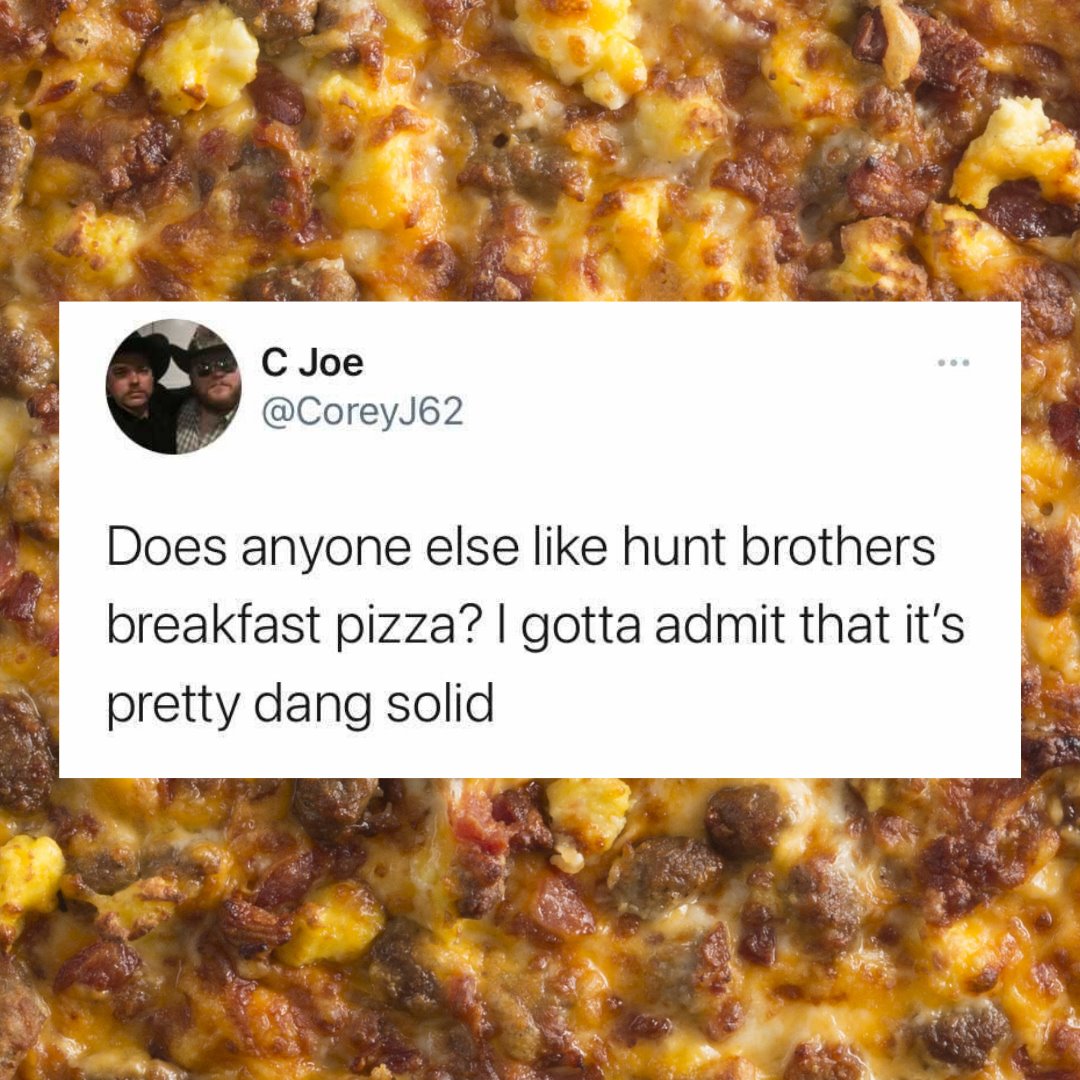The height and width of the screenshot is (1080, 1080).
Task: Click the word "that" in the tweet
Action: coord(846,625)
